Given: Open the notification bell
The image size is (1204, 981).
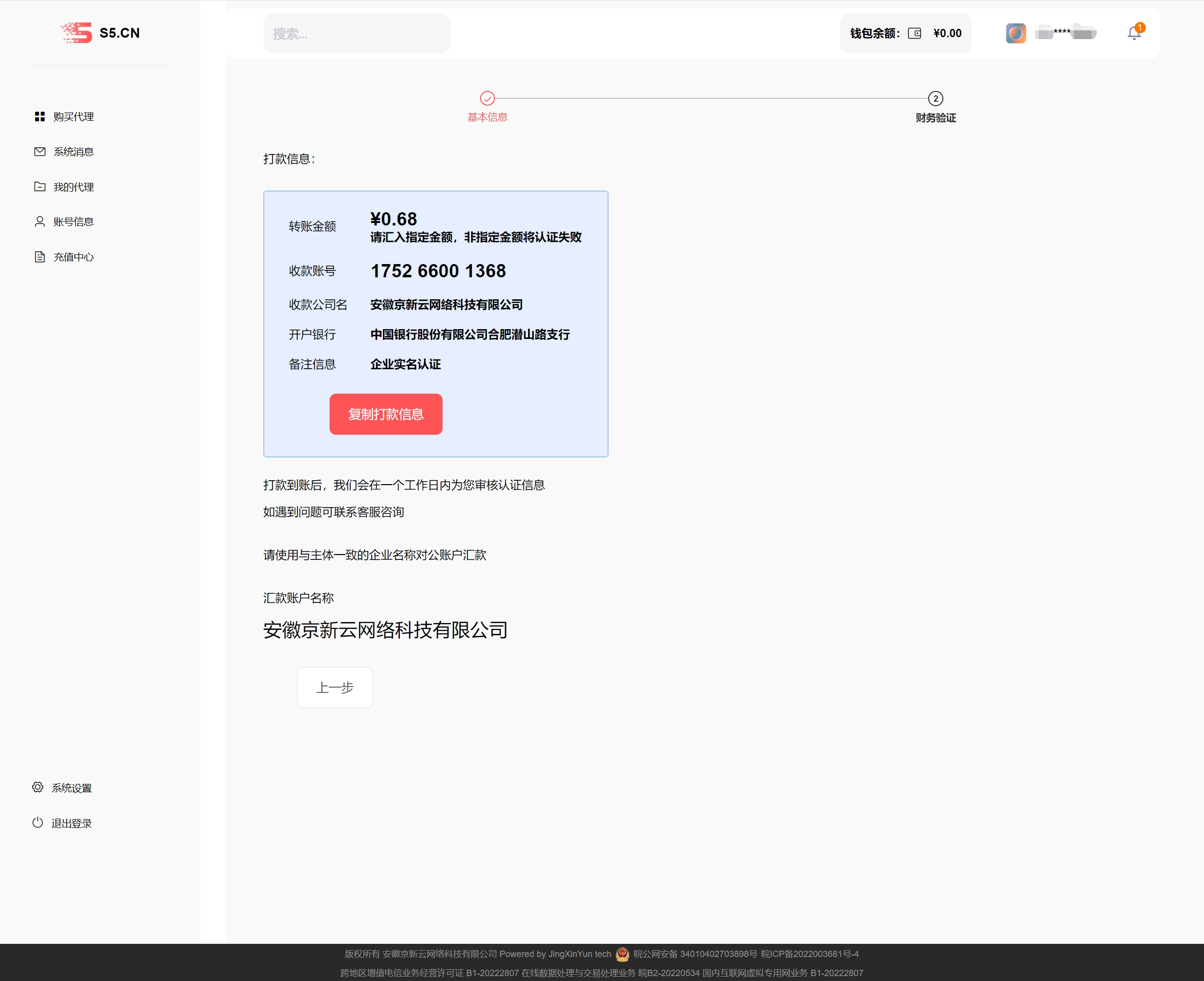Looking at the screenshot, I should (x=1134, y=33).
